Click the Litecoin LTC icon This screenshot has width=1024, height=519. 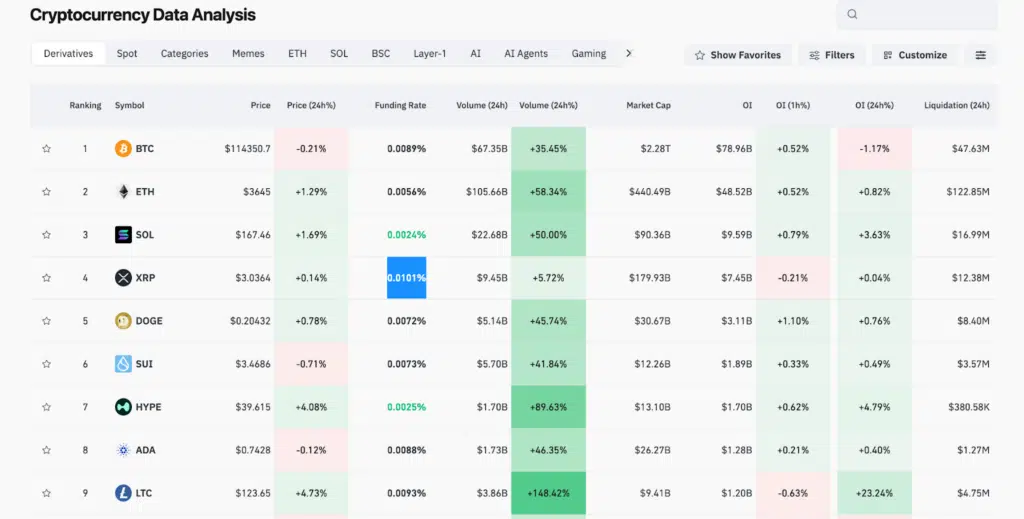[x=123, y=493]
